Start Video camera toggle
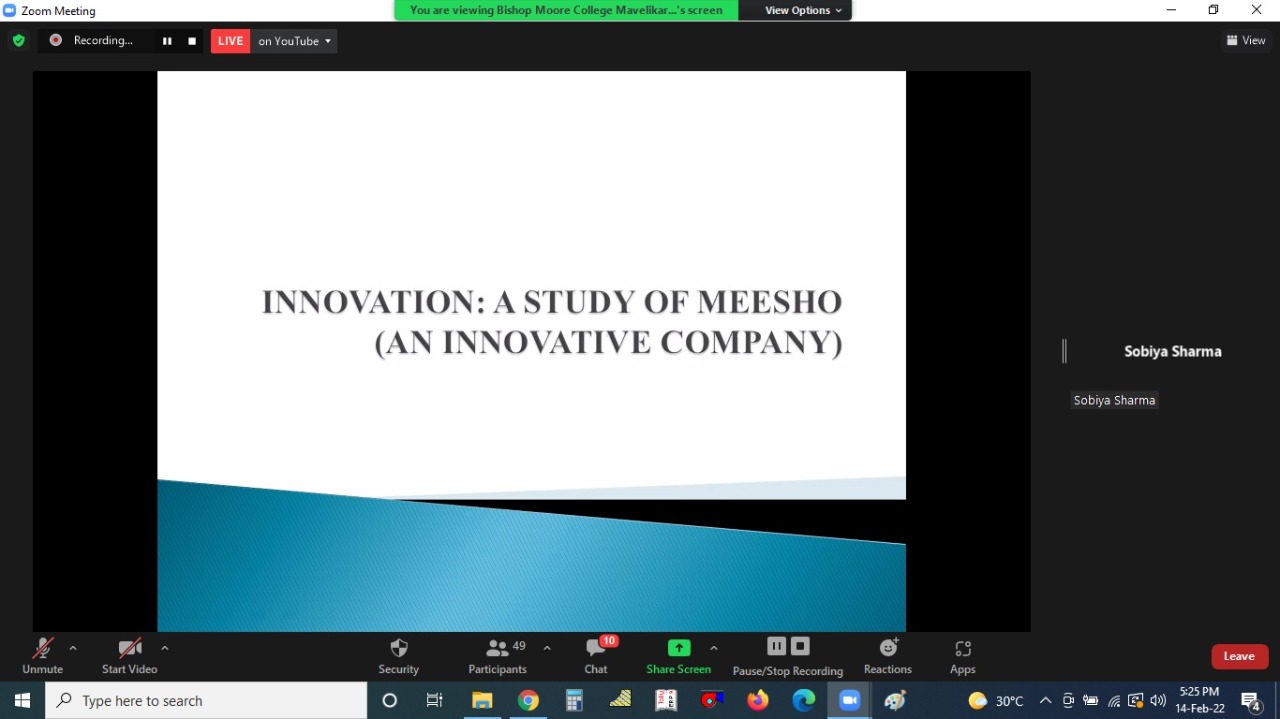The image size is (1280, 719). [x=130, y=656]
